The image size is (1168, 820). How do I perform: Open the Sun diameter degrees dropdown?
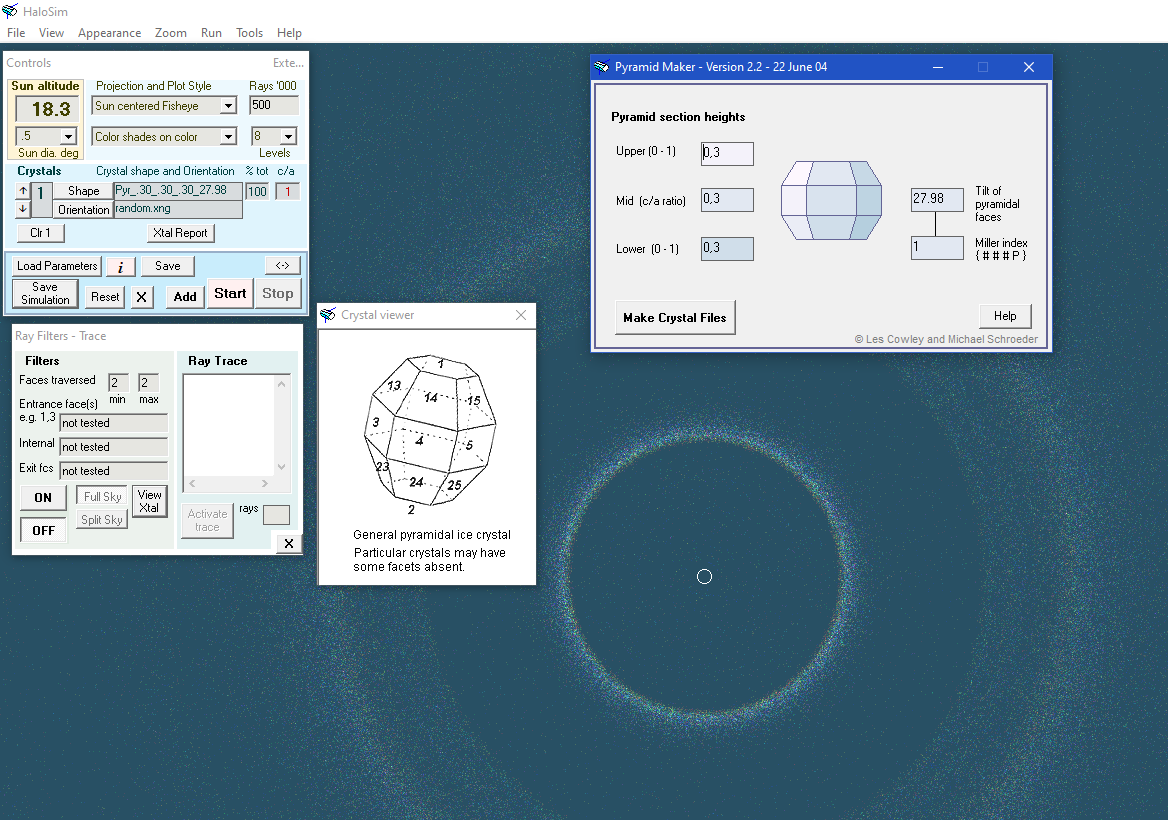click(x=68, y=137)
